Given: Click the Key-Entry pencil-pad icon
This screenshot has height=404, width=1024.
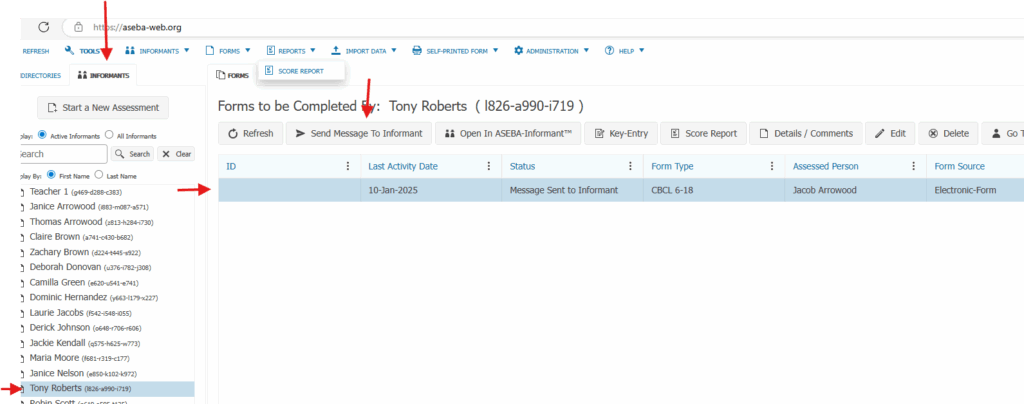Looking at the screenshot, I should [x=599, y=133].
